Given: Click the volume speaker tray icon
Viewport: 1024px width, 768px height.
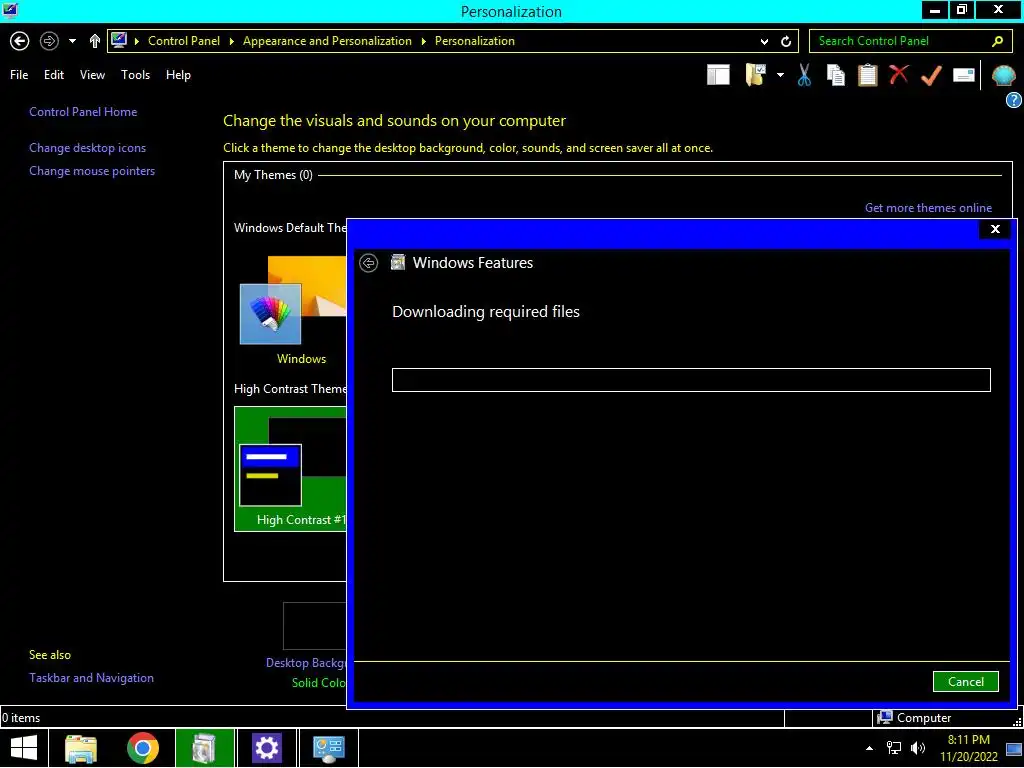Looking at the screenshot, I should (x=918, y=748).
